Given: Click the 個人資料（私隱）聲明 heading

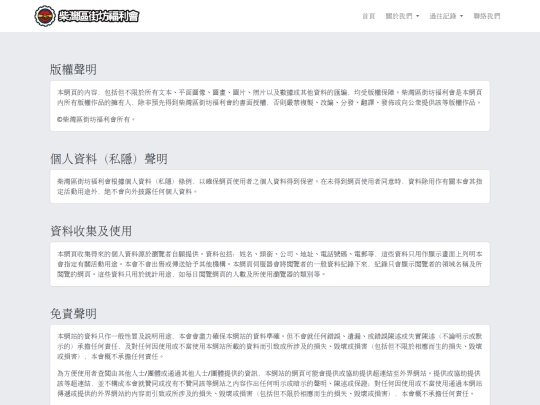Looking at the screenshot, I should coord(109,159).
